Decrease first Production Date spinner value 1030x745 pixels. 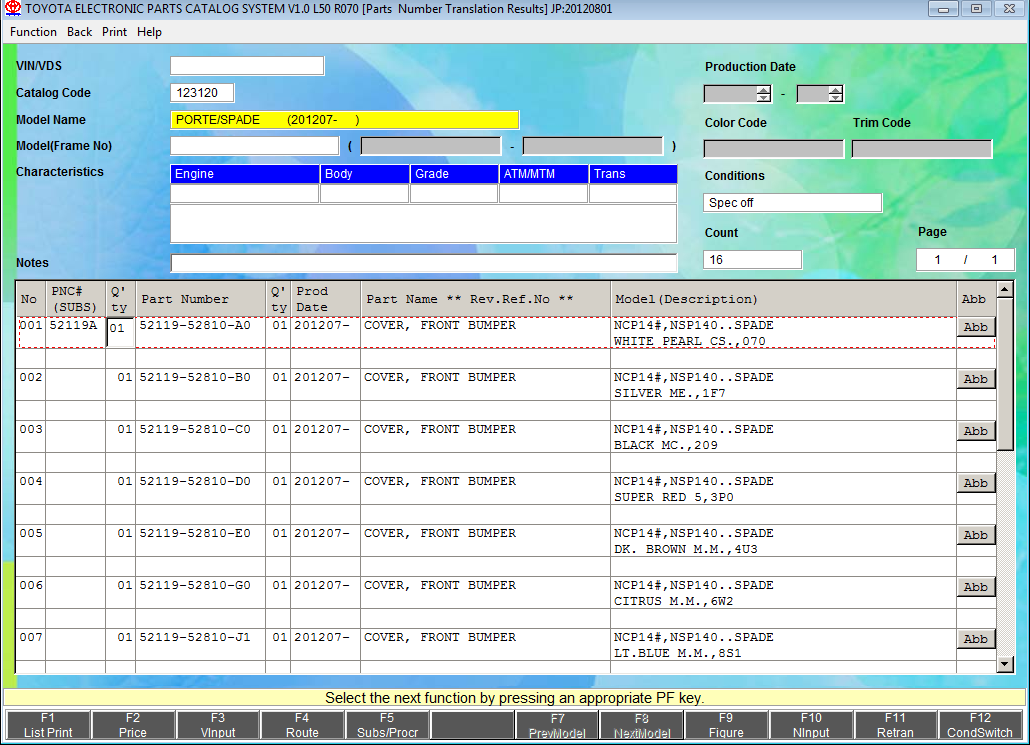pyautogui.click(x=763, y=98)
